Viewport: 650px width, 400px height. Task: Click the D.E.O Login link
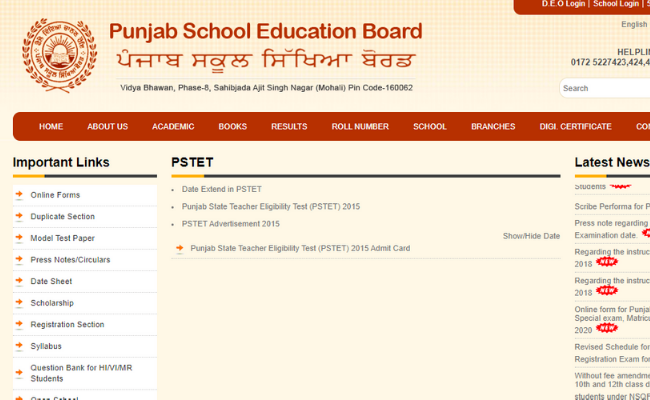563,4
